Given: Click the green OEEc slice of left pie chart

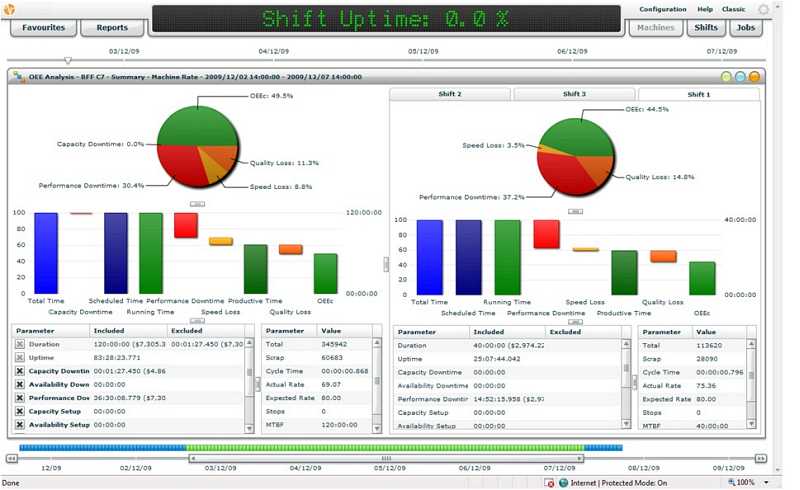Looking at the screenshot, I should click(x=198, y=127).
